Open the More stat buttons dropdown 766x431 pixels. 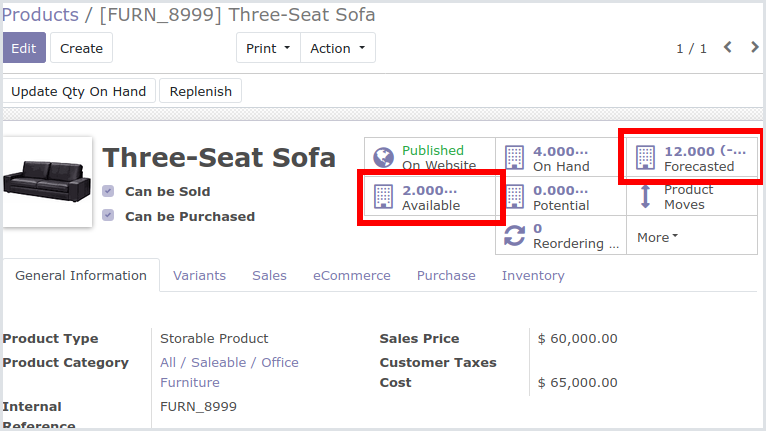point(657,237)
